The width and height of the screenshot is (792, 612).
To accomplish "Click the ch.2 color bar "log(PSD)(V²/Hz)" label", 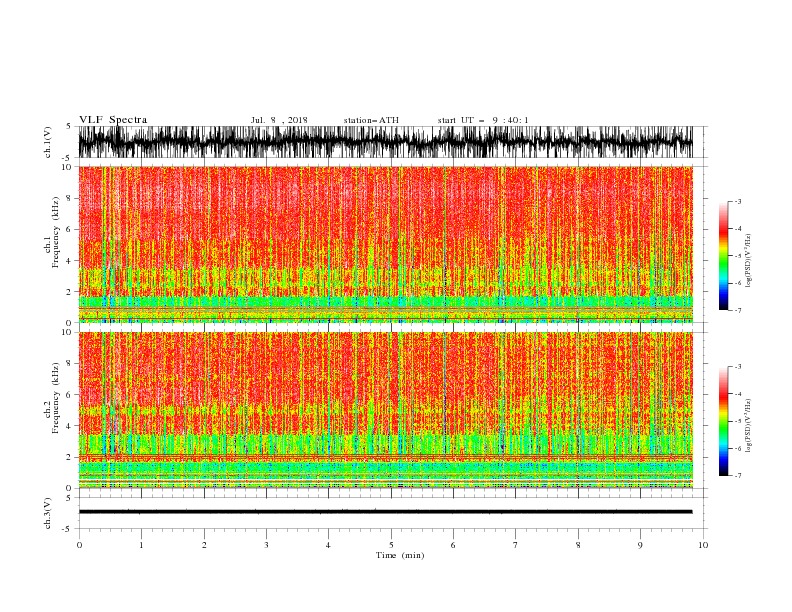I will pyautogui.click(x=749, y=426).
